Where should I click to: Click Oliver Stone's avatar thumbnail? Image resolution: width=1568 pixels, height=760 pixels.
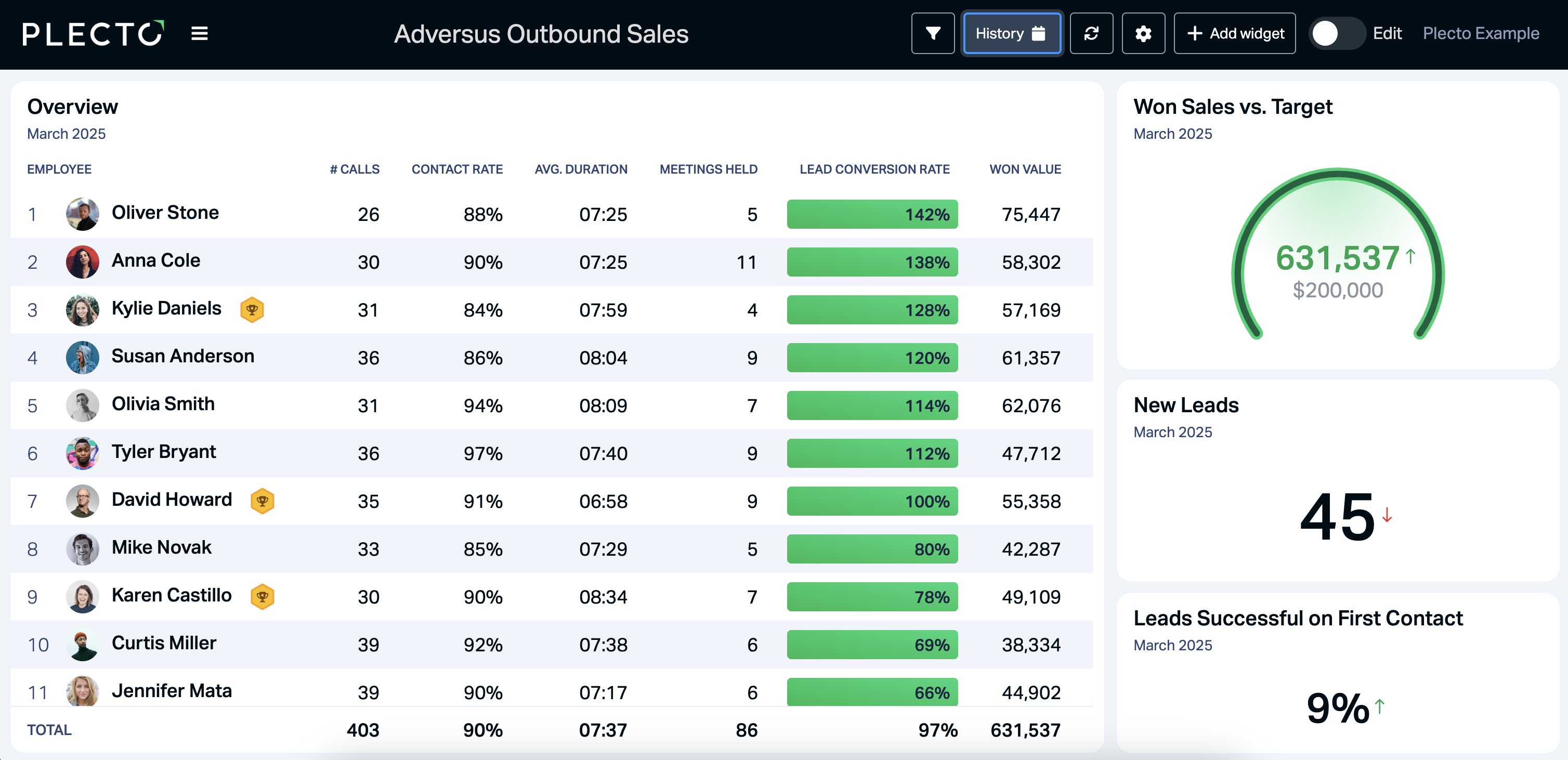click(x=82, y=214)
